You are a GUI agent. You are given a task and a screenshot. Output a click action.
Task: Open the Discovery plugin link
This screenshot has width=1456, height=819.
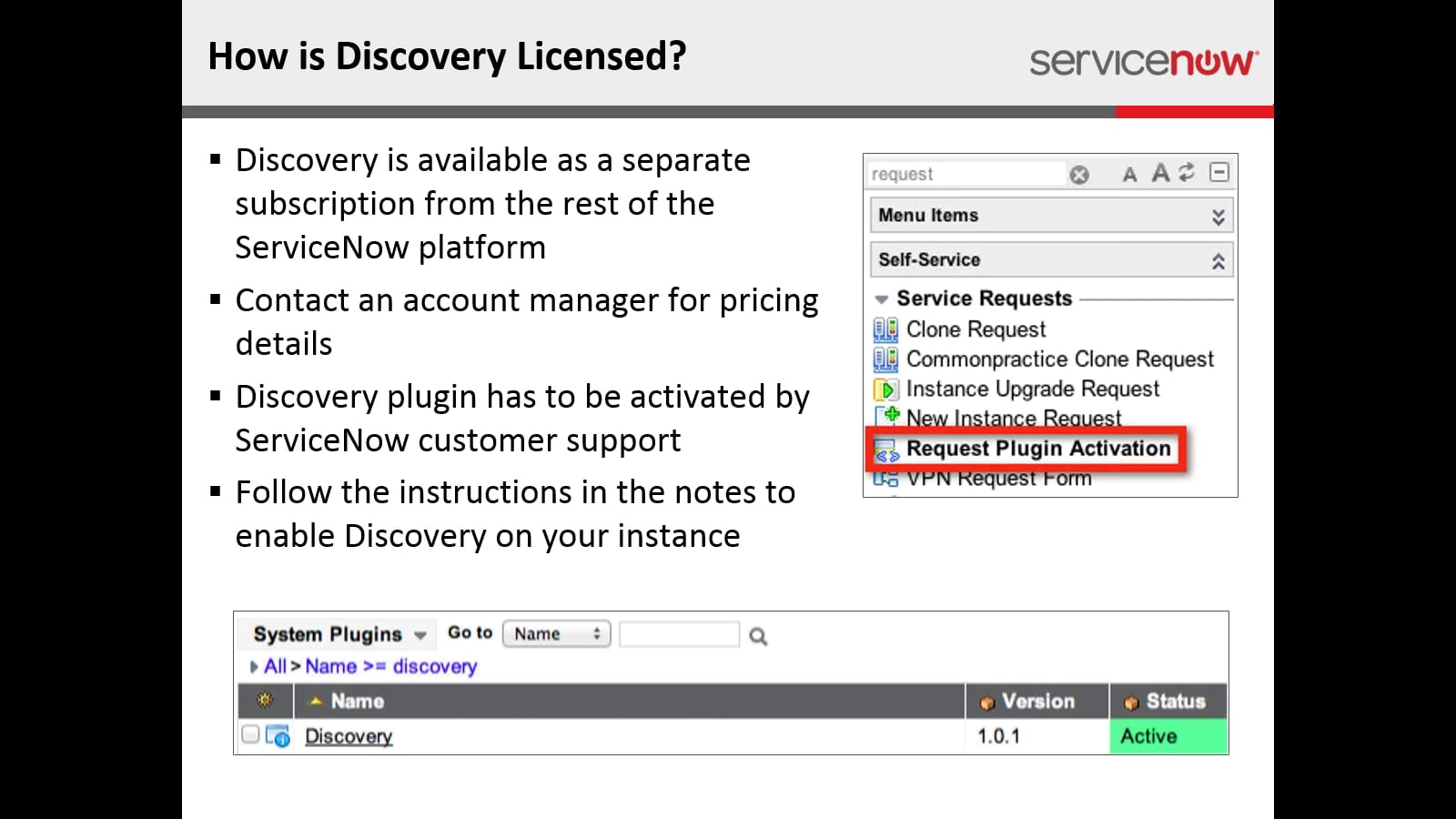349,735
